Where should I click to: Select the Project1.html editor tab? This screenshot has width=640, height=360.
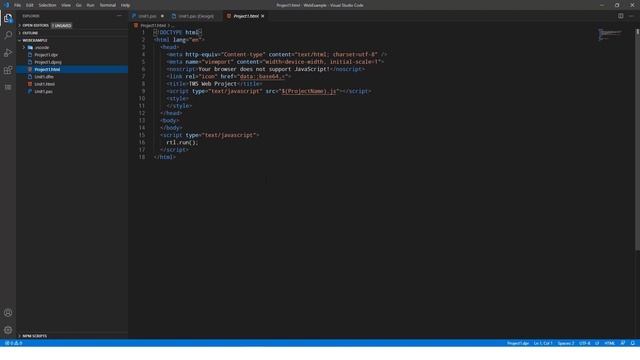(x=246, y=16)
